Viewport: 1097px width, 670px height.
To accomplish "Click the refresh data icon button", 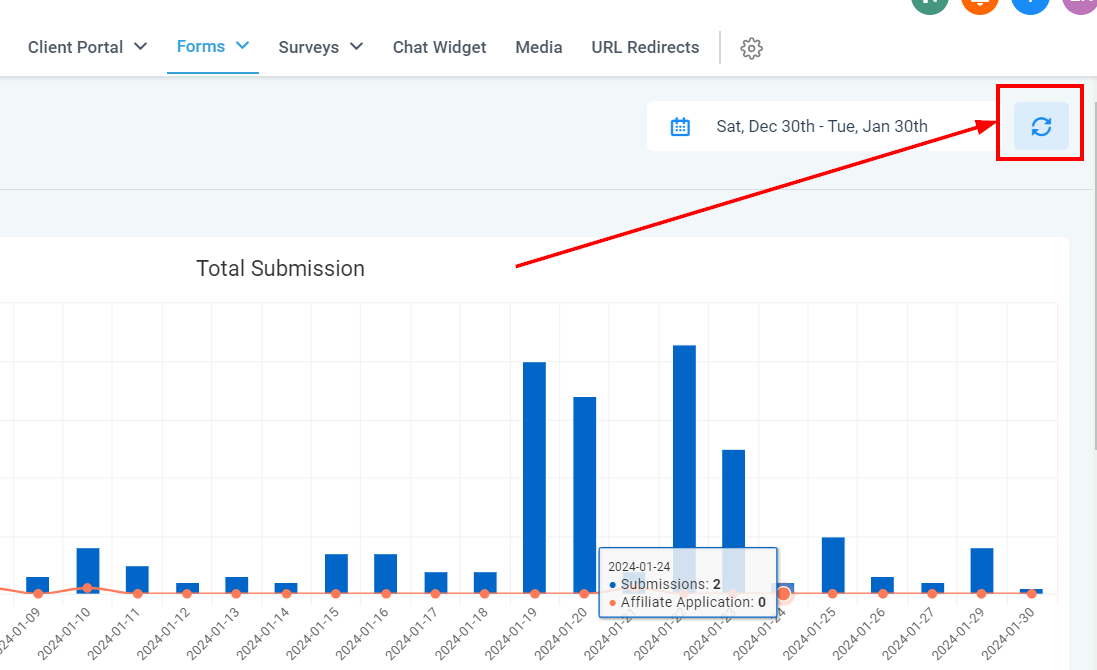I will click(1041, 127).
